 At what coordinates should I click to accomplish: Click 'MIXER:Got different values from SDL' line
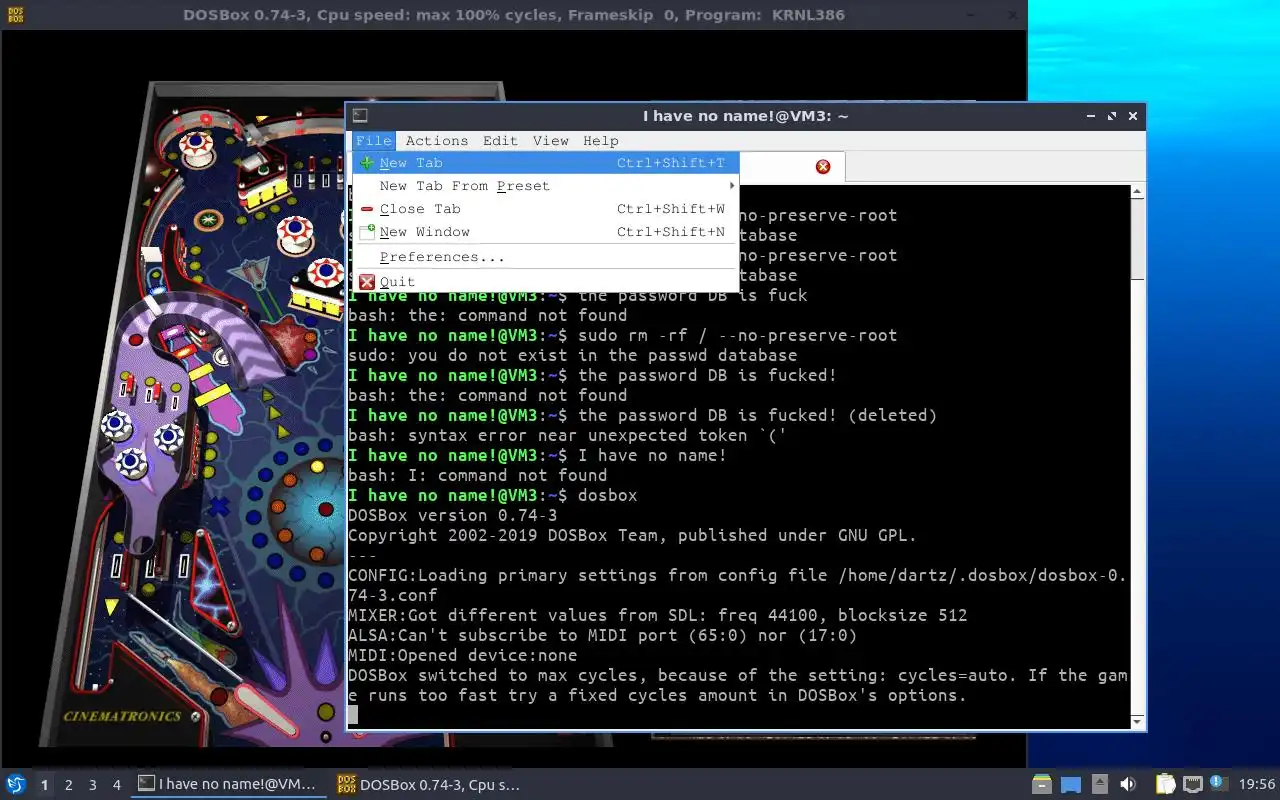657,615
